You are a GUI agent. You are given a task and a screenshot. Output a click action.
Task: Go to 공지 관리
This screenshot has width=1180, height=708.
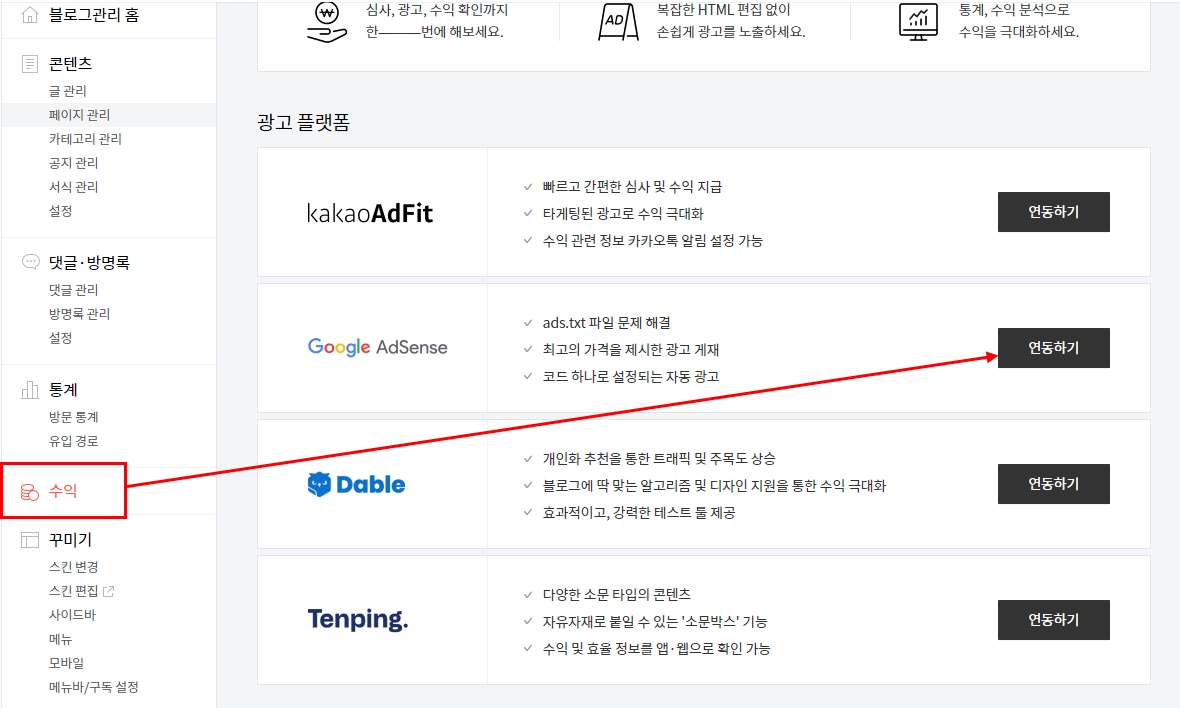click(x=73, y=163)
